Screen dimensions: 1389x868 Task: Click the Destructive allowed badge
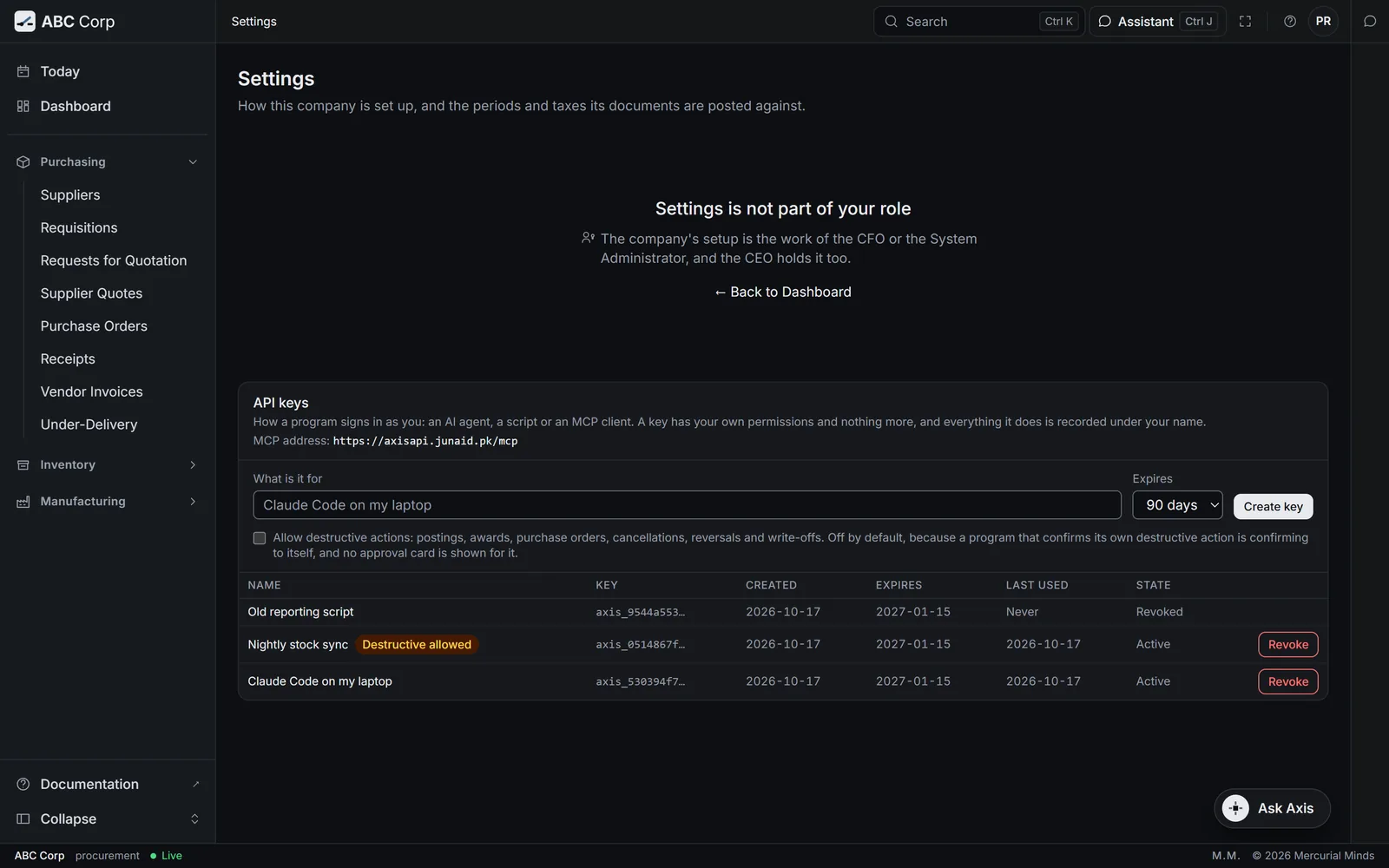(x=417, y=644)
